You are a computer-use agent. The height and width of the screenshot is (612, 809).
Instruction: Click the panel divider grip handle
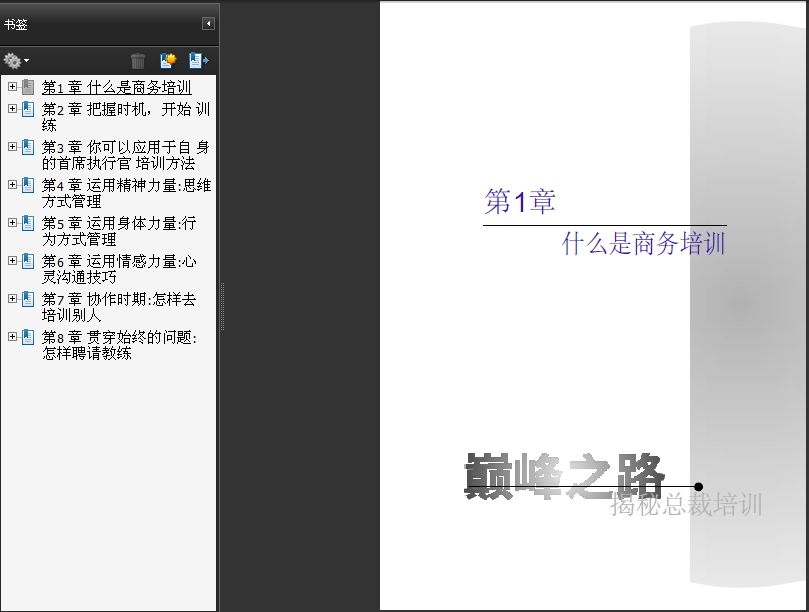[x=222, y=306]
